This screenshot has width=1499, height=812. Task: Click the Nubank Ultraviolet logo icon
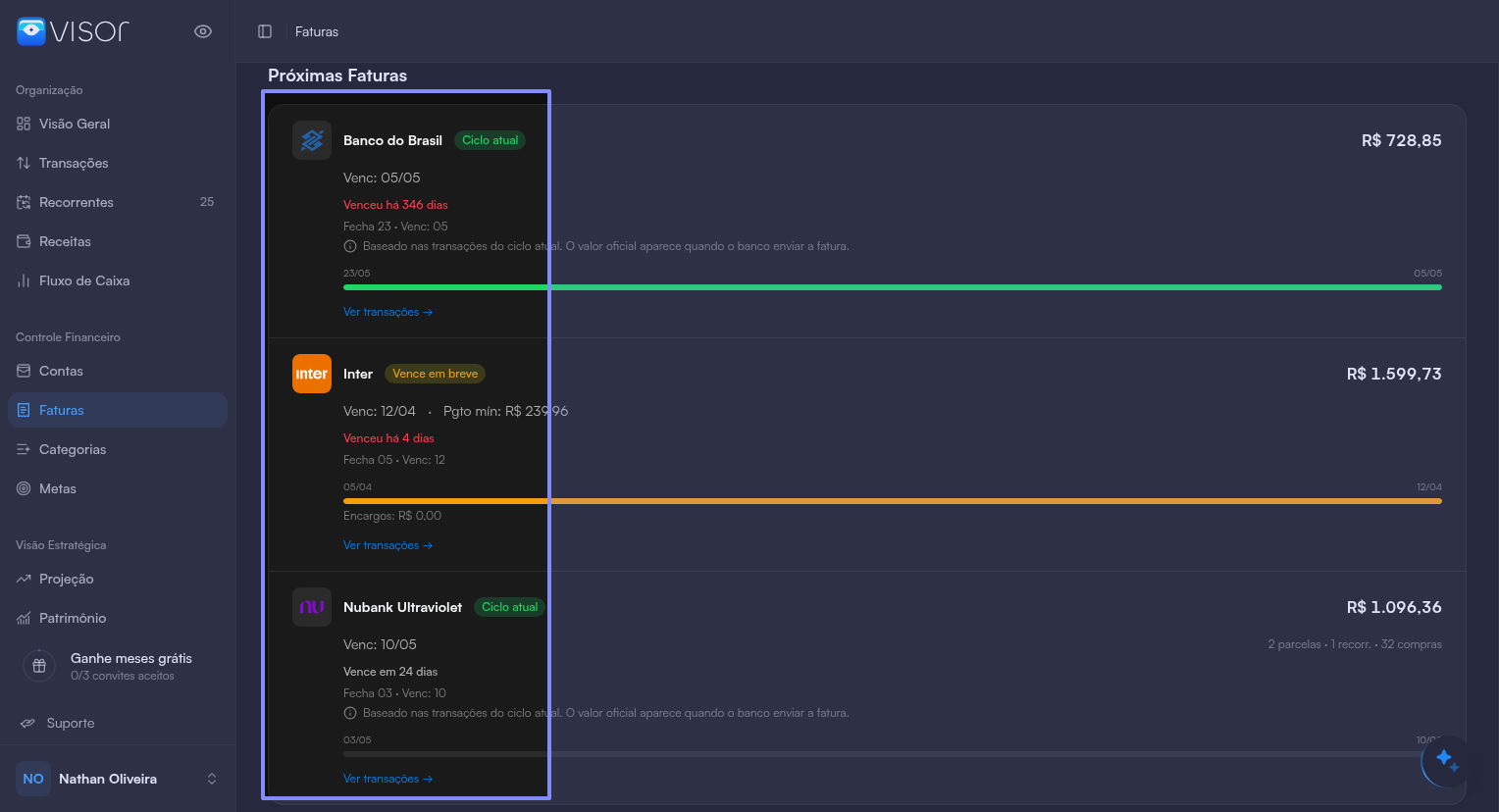[312, 607]
